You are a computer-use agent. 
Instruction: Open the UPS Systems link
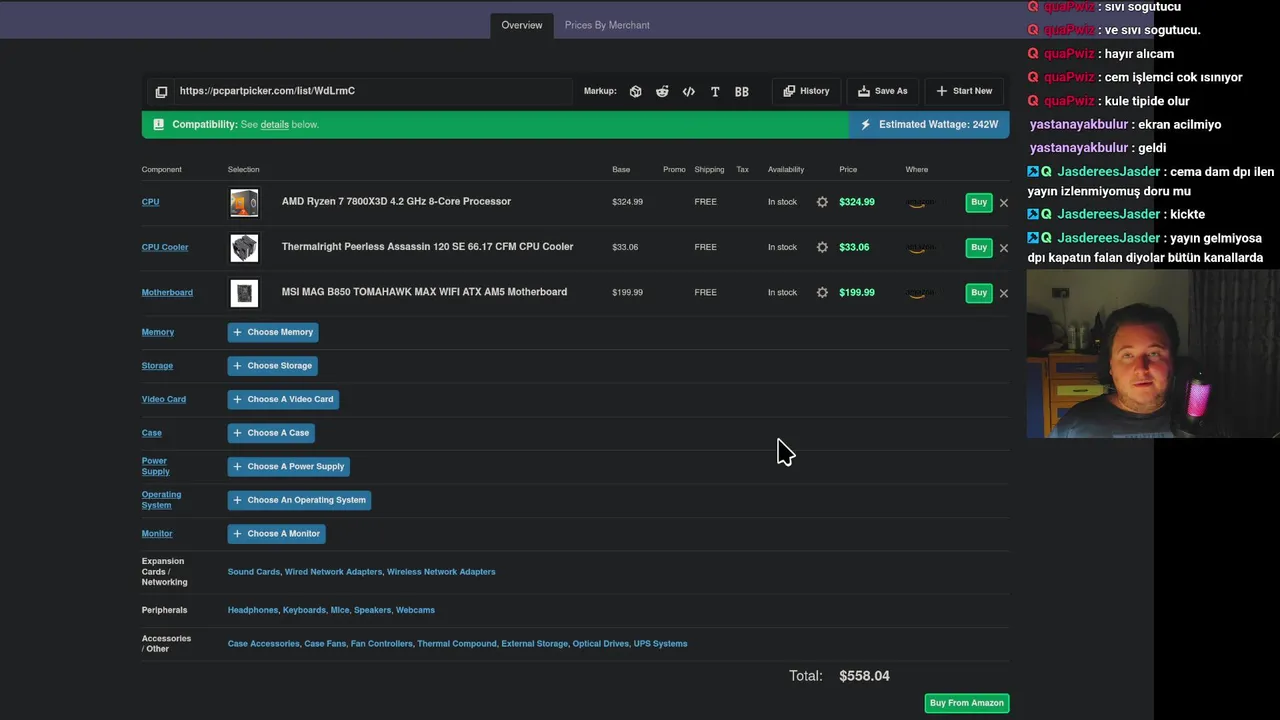pos(660,644)
